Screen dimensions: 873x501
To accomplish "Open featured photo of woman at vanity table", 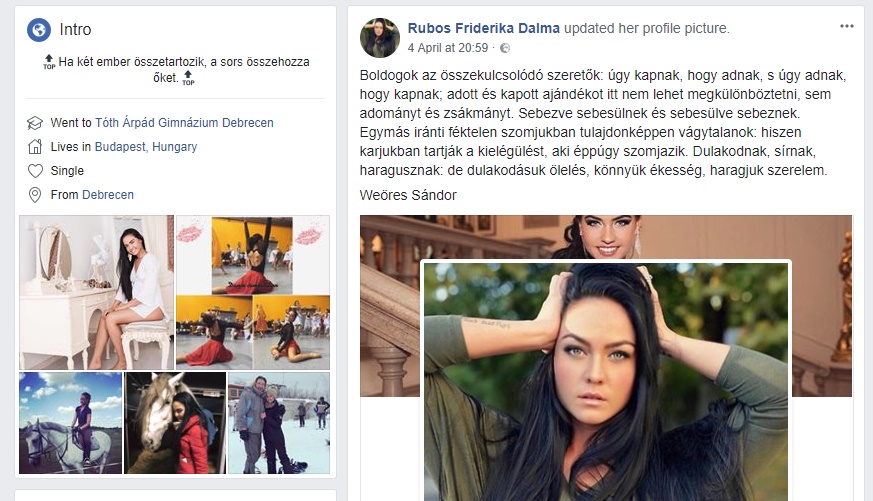I will [97, 293].
